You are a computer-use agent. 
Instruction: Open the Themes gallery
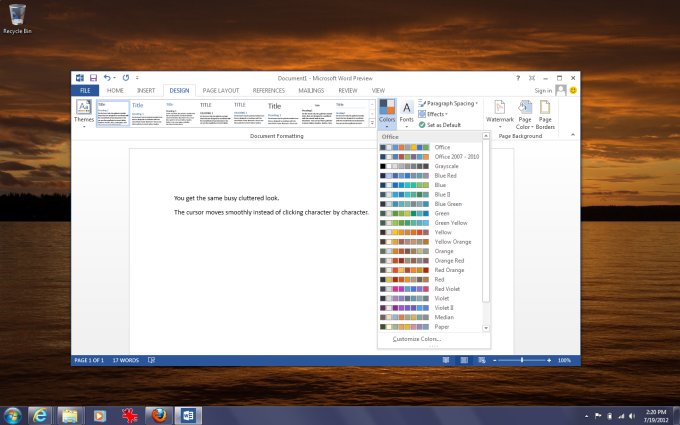(84, 113)
